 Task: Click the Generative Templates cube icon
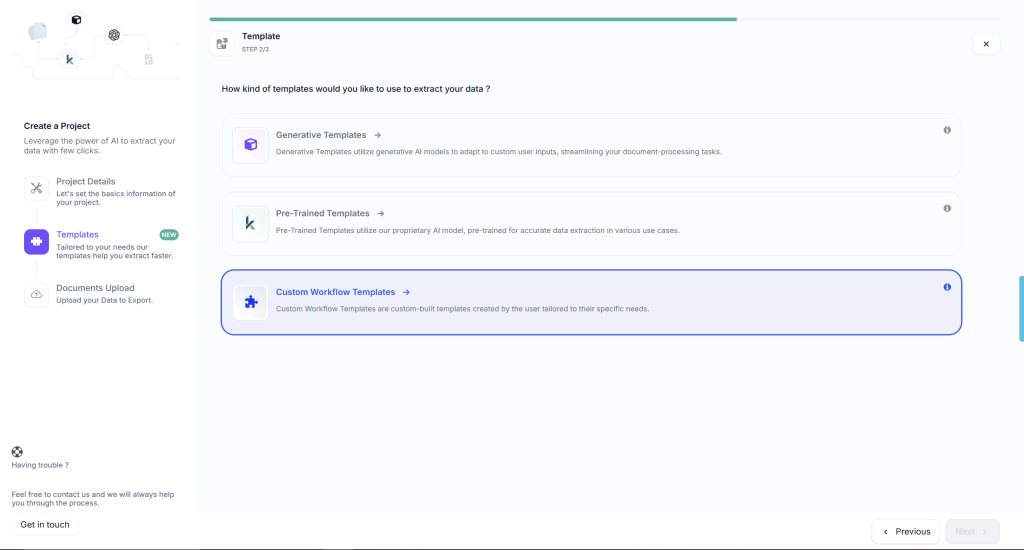(x=250, y=144)
